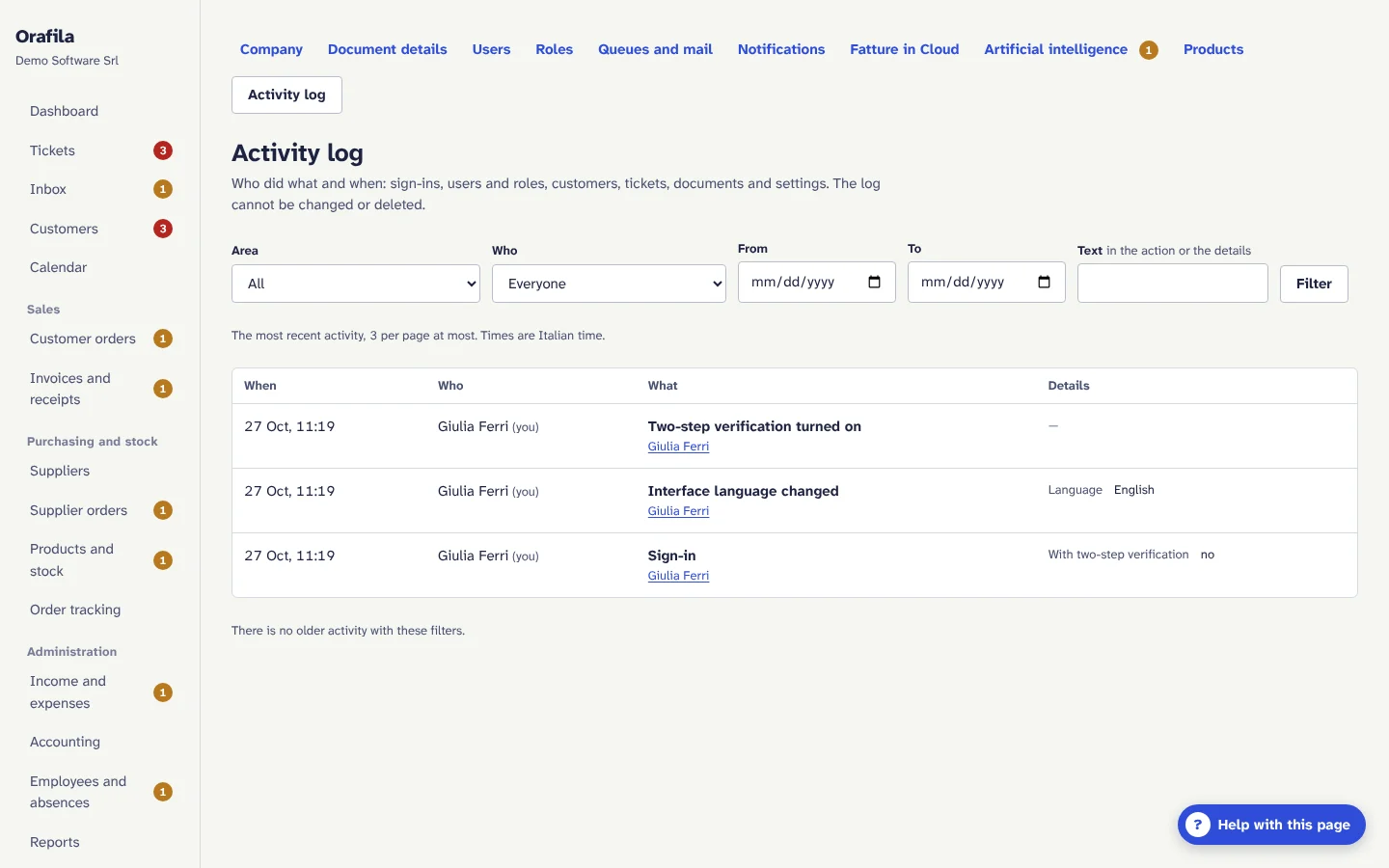The image size is (1389, 868).
Task: Go to the Users tab
Action: 491,49
